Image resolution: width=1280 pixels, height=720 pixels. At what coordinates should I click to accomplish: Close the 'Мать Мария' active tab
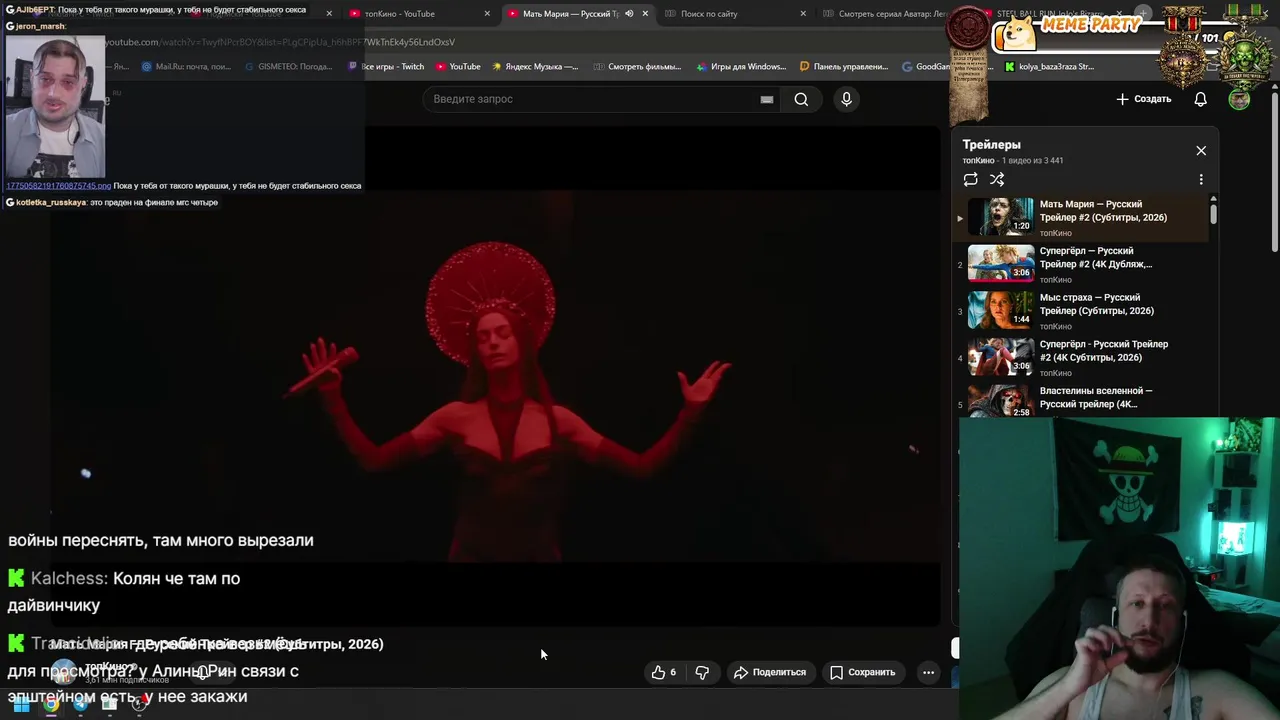click(x=645, y=14)
